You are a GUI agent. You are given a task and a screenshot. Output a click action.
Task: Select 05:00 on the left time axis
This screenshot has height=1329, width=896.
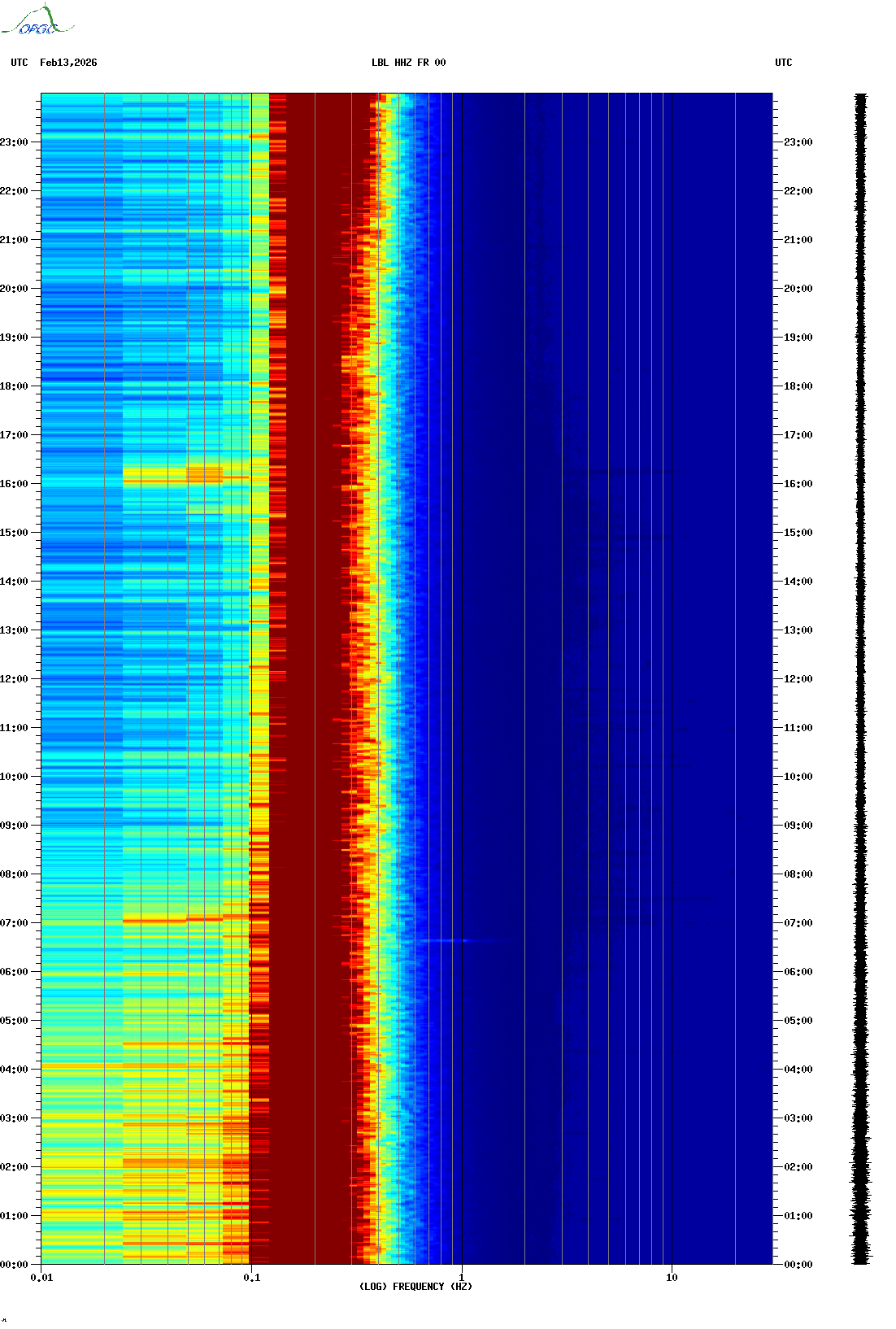pos(14,1021)
